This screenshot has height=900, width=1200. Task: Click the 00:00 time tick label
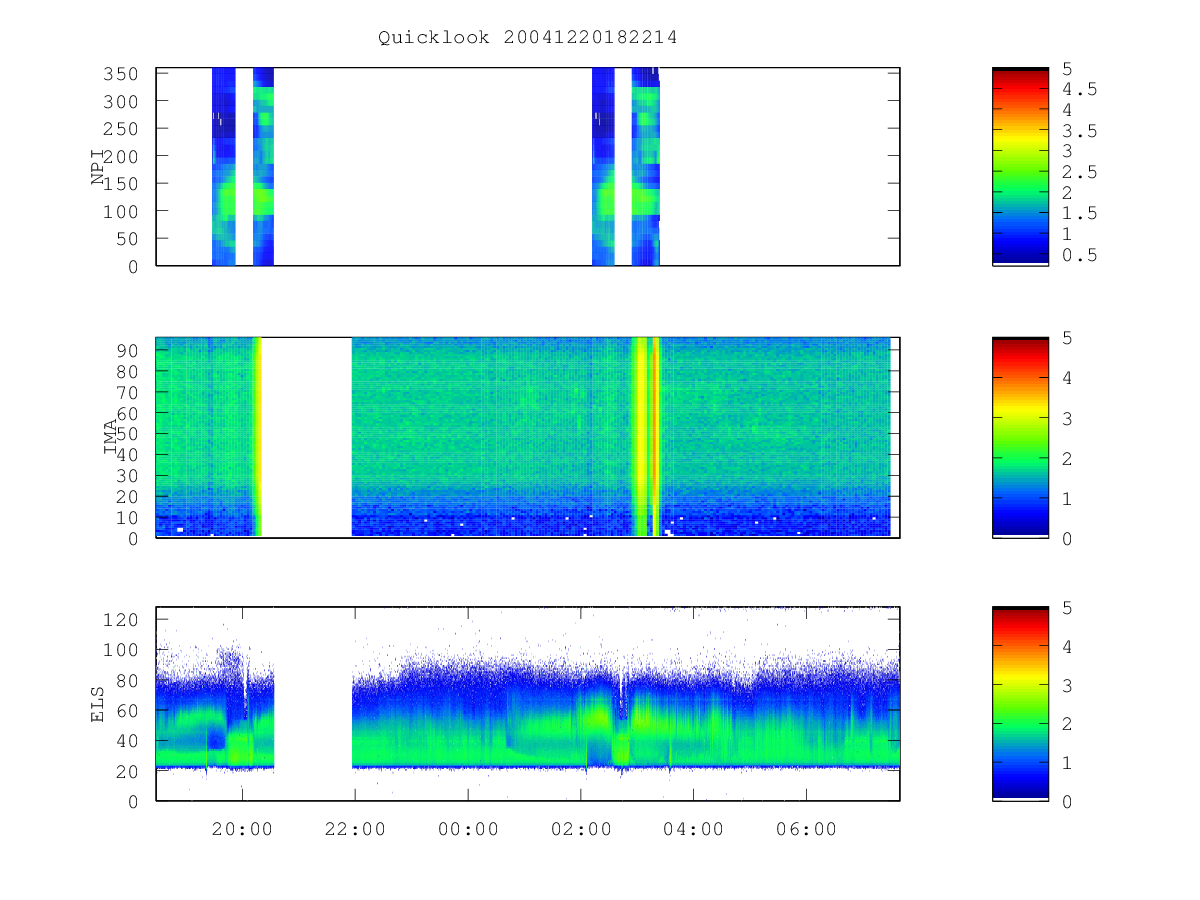468,829
